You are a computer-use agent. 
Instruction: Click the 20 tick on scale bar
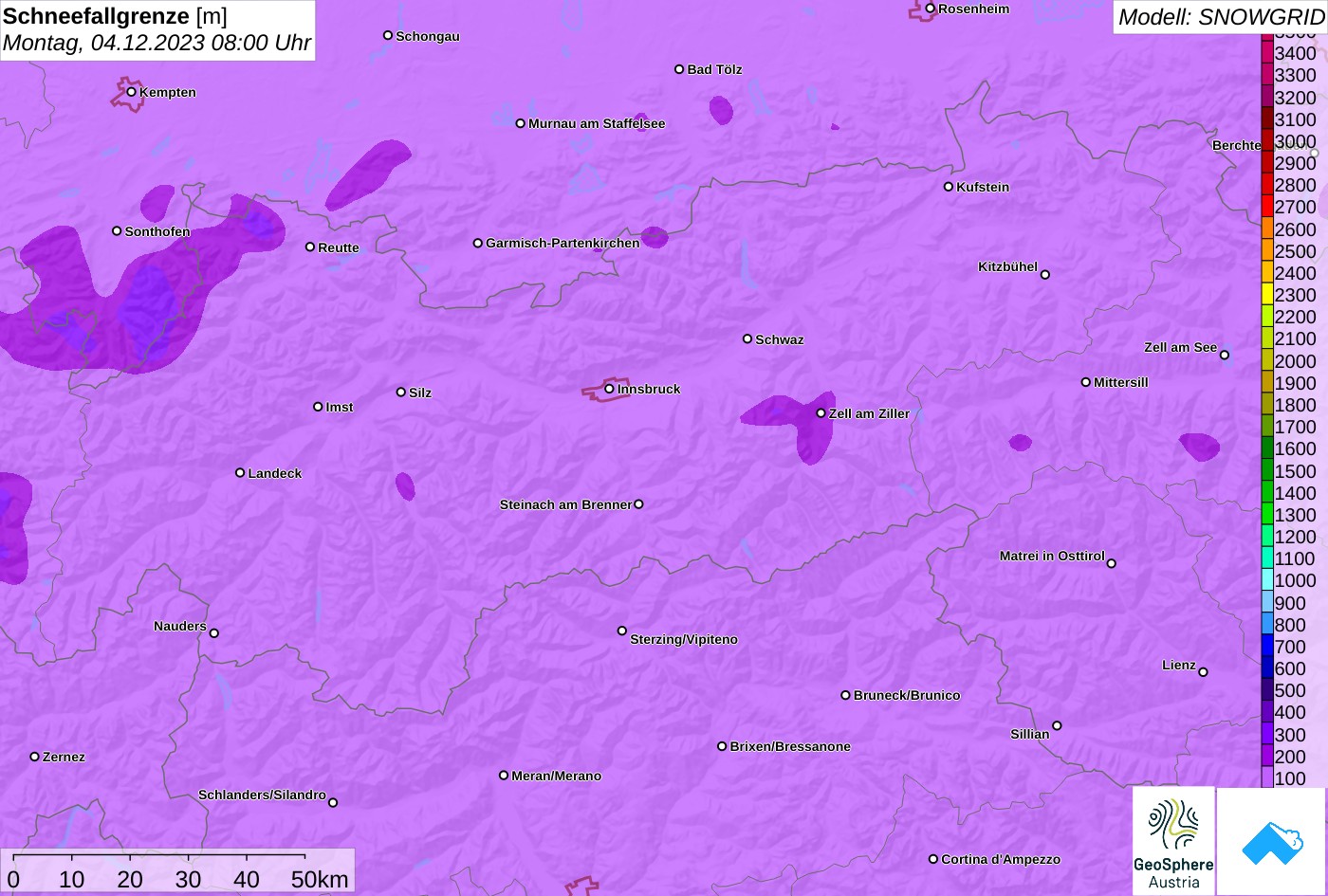[130, 880]
